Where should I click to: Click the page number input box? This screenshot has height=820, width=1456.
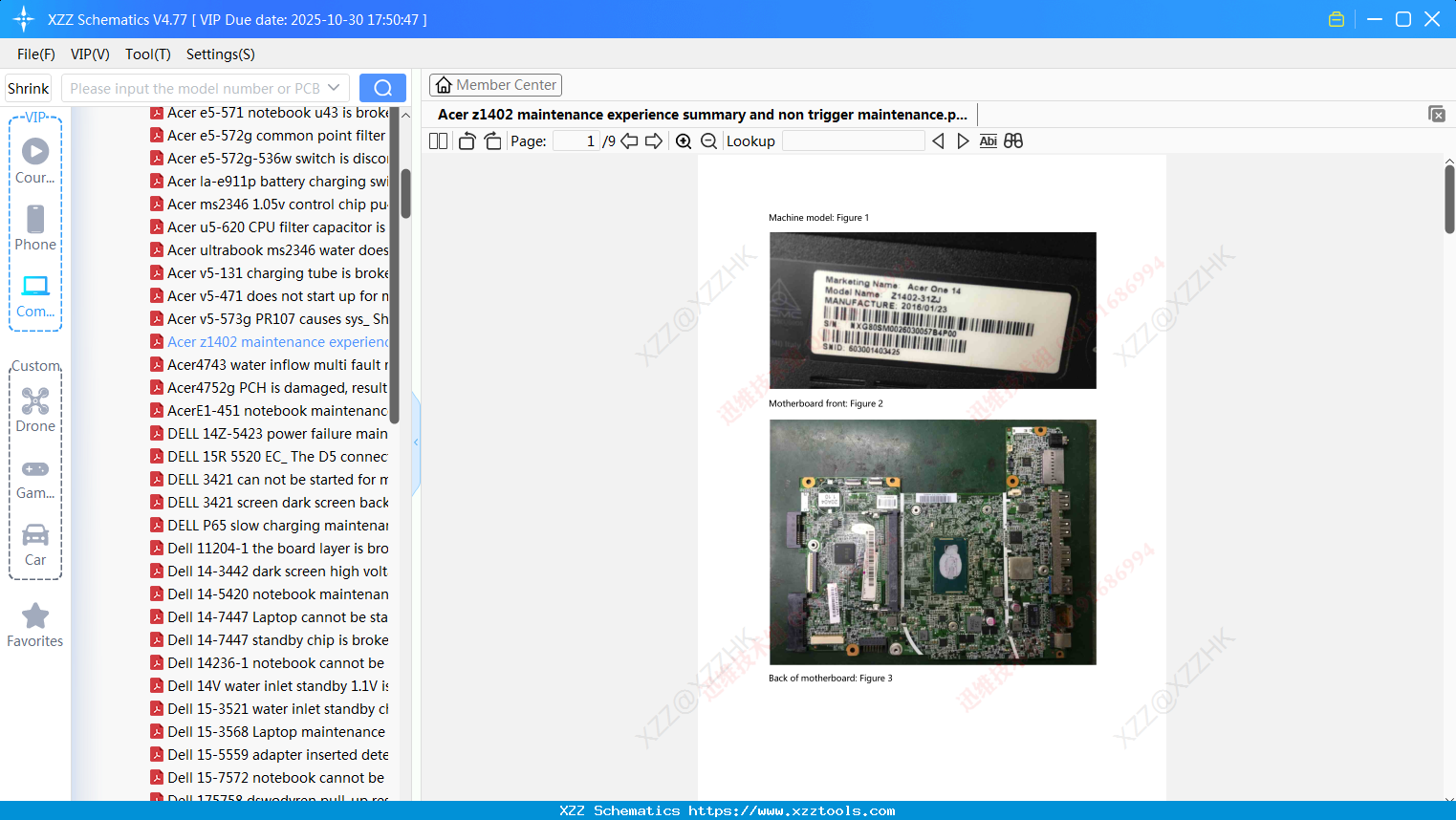[x=576, y=141]
